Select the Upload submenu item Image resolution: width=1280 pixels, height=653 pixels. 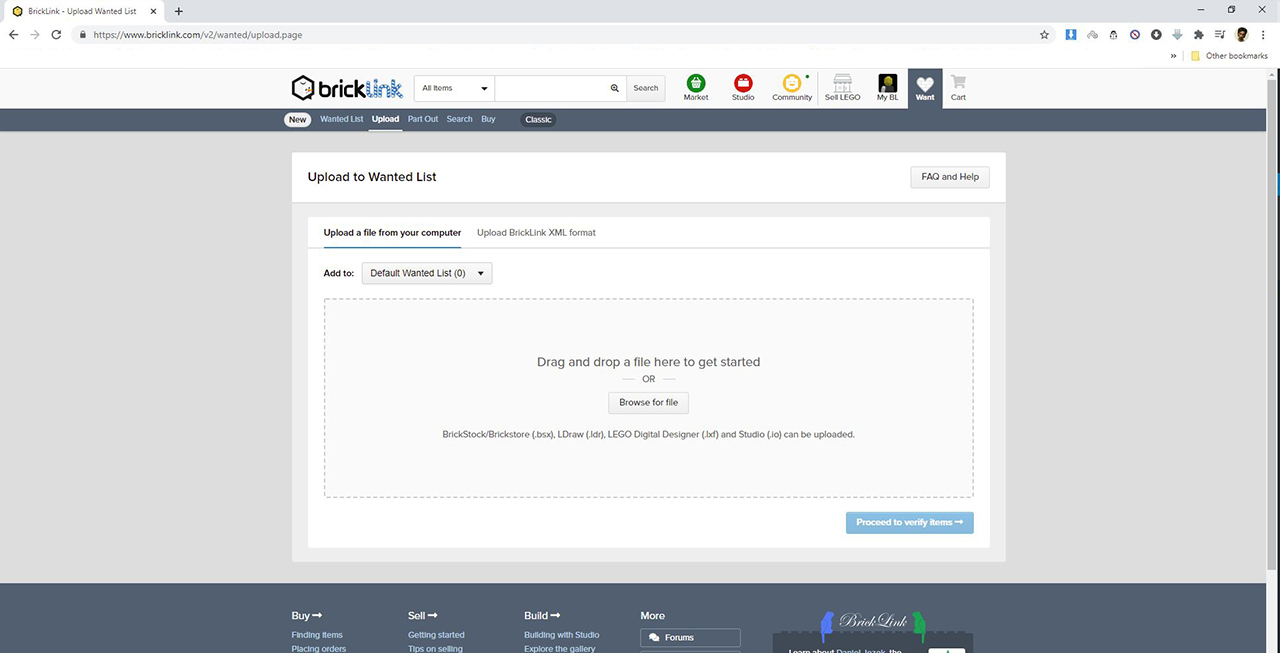tap(385, 119)
